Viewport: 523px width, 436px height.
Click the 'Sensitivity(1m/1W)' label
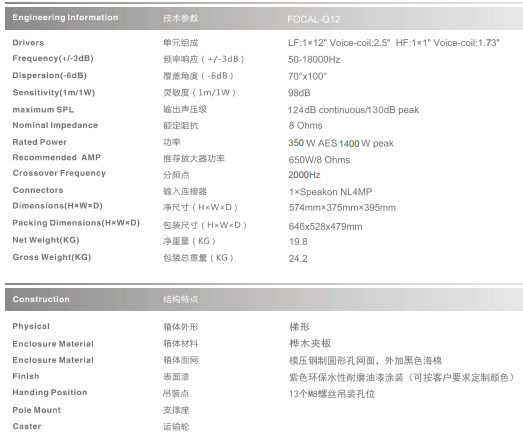[54, 92]
